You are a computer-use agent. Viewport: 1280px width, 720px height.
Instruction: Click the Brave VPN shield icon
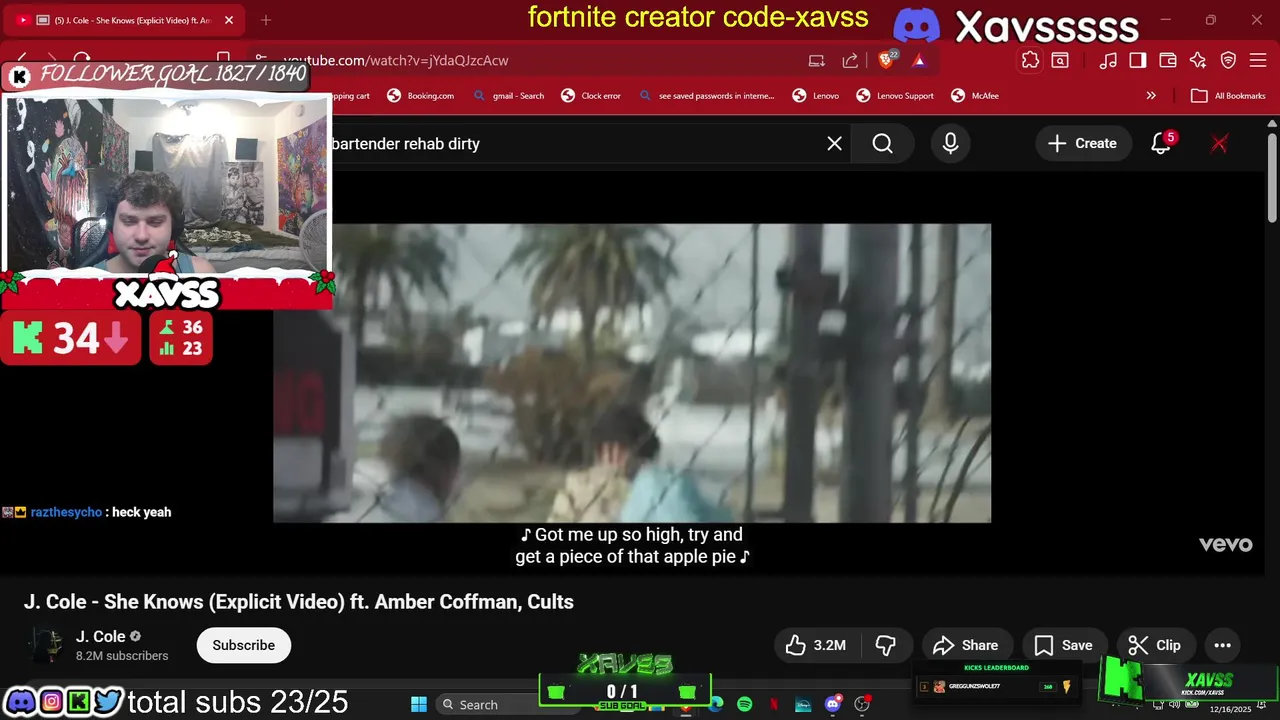pos(1228,61)
